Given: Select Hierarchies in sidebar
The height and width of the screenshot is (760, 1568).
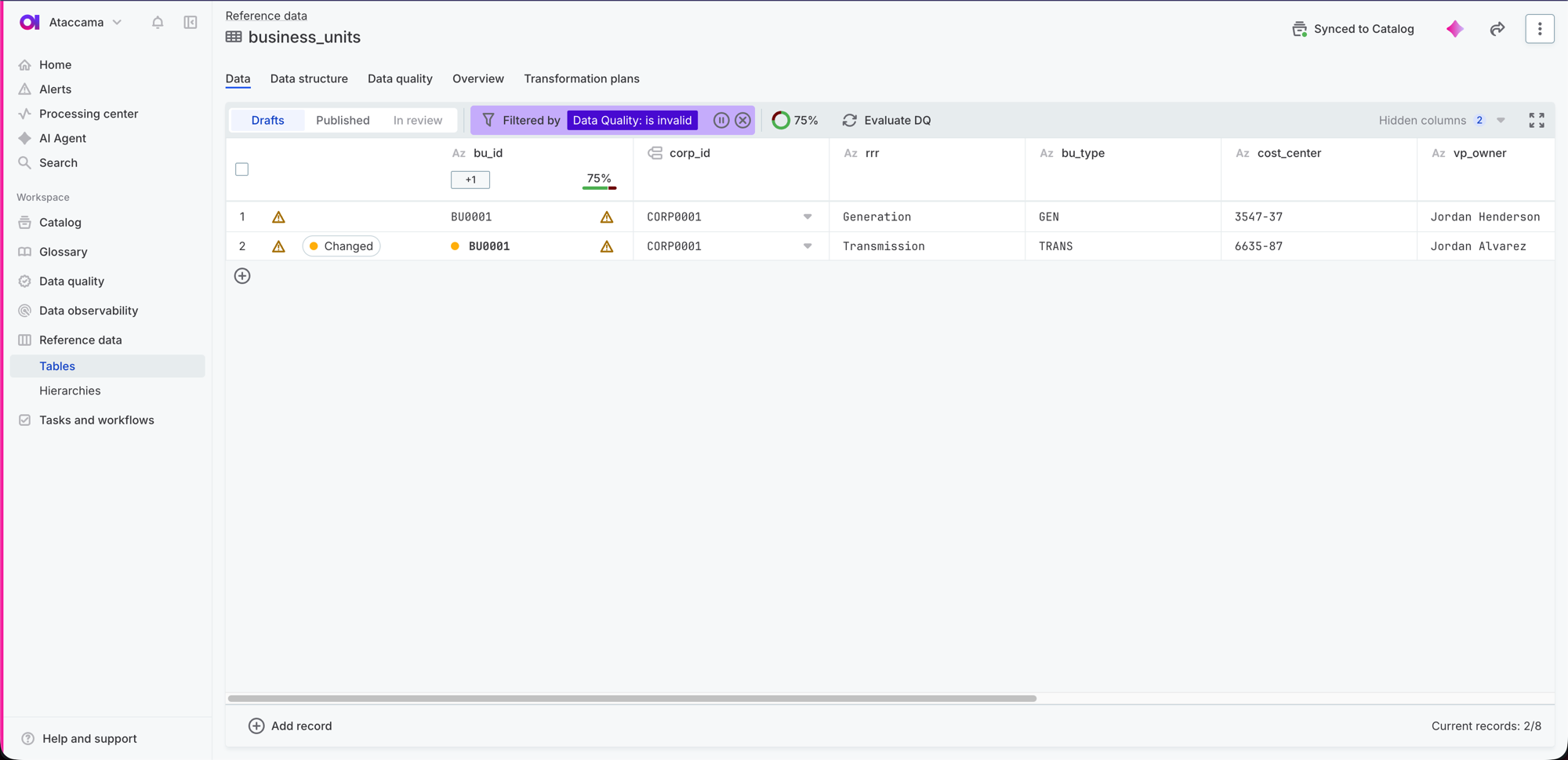Looking at the screenshot, I should click(70, 391).
